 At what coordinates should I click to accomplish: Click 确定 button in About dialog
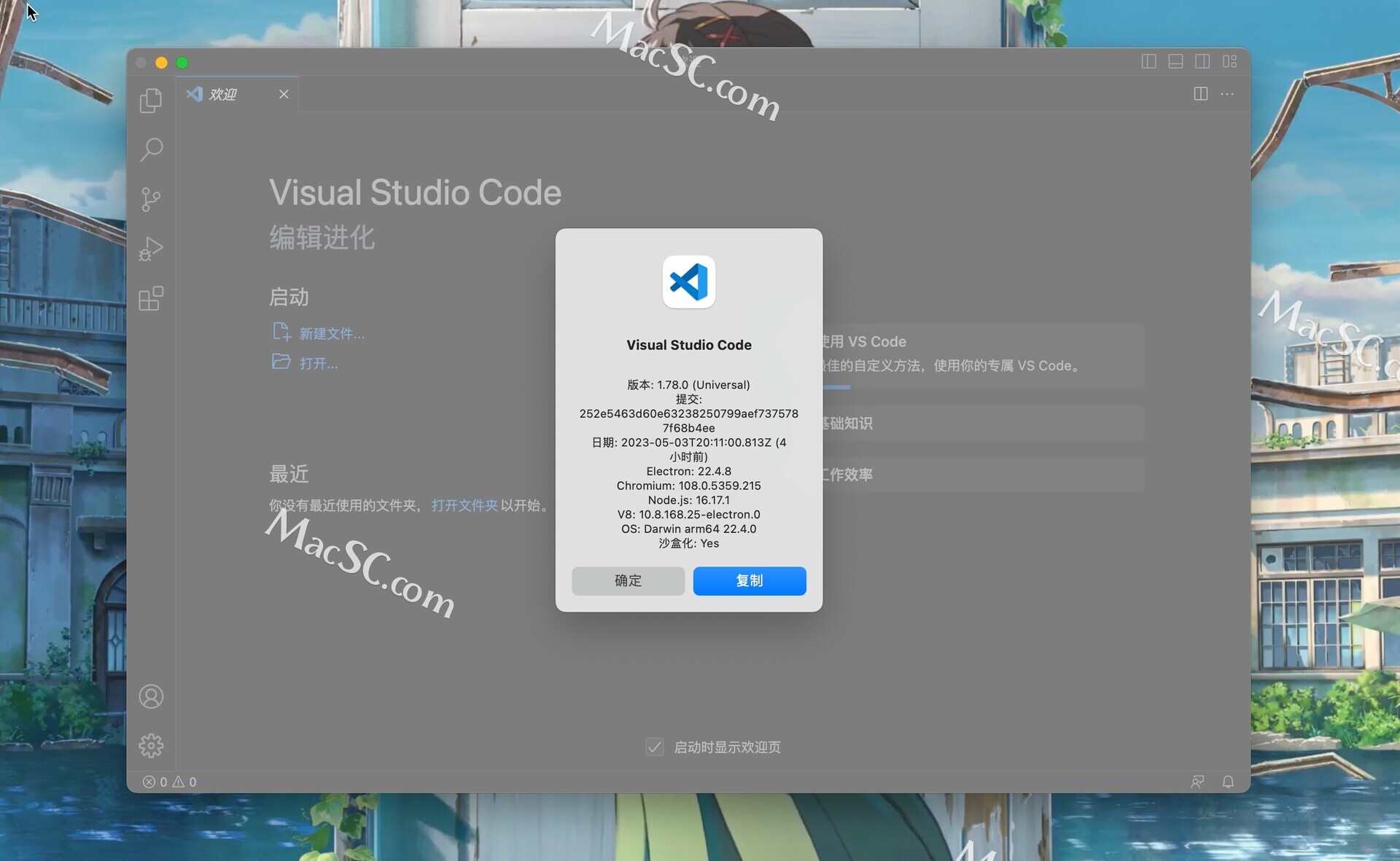(x=628, y=581)
